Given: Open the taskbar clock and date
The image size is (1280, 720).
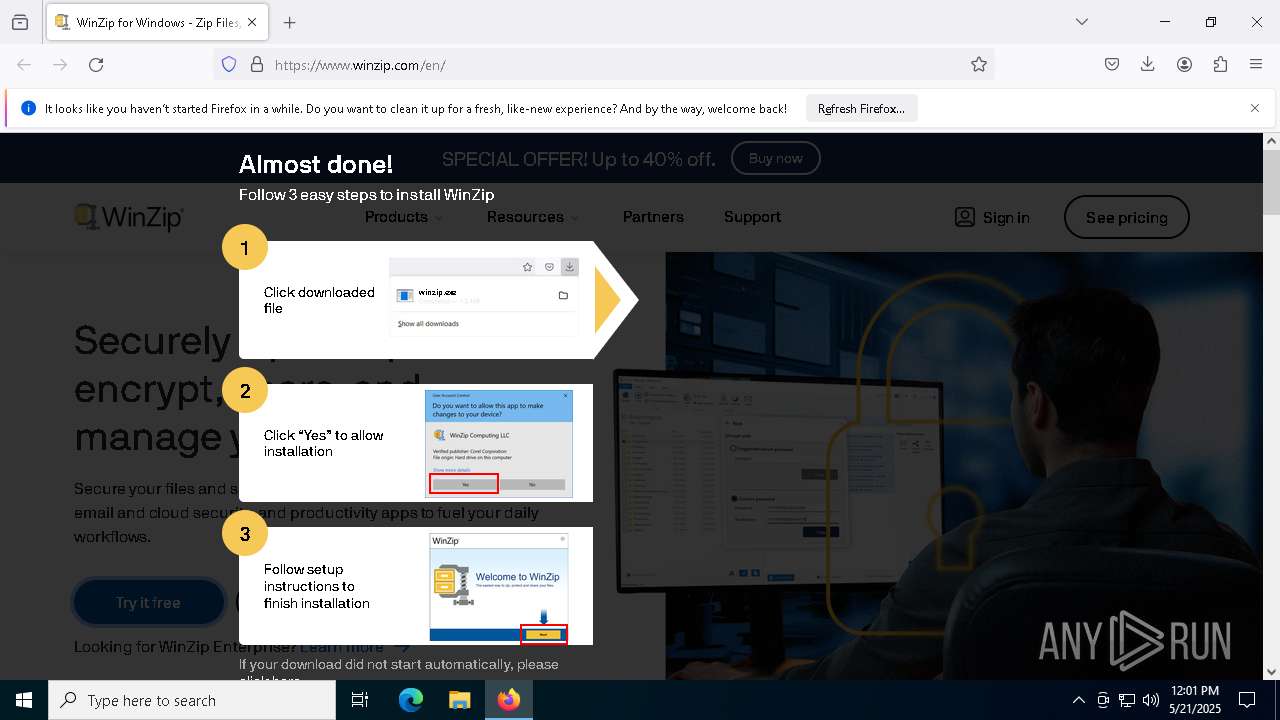Looking at the screenshot, I should [1194, 700].
